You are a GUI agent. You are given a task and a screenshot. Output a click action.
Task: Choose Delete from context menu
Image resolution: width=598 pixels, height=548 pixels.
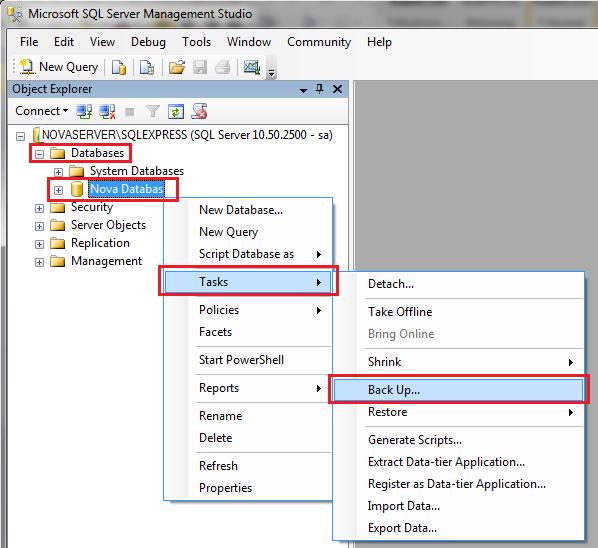248,438
